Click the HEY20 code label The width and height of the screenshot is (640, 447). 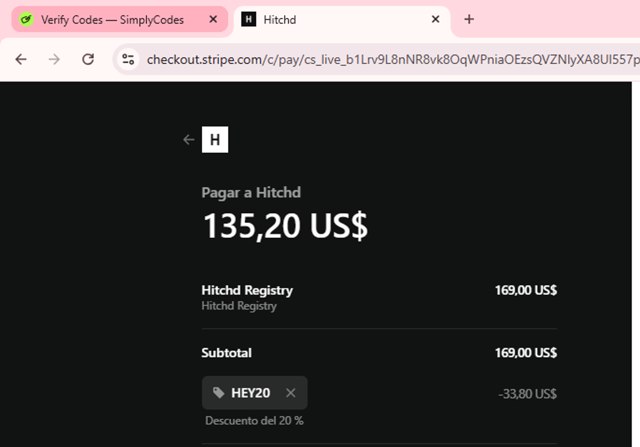point(251,393)
